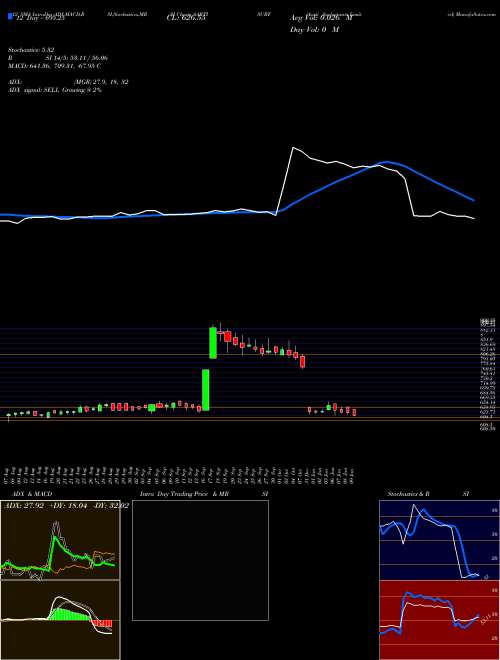Click the 'Day Vol: 0 M' text
500x660 pixels.
click(x=314, y=30)
